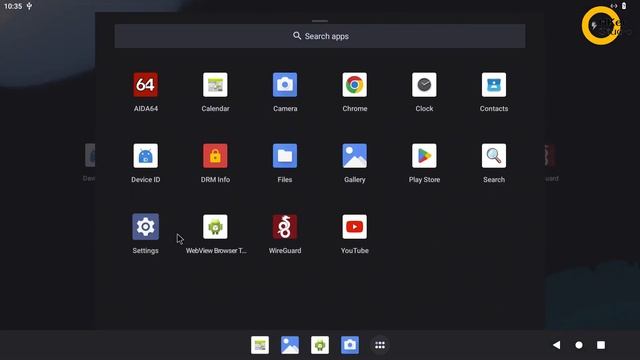Tap the Home navigation button

pos(579,345)
